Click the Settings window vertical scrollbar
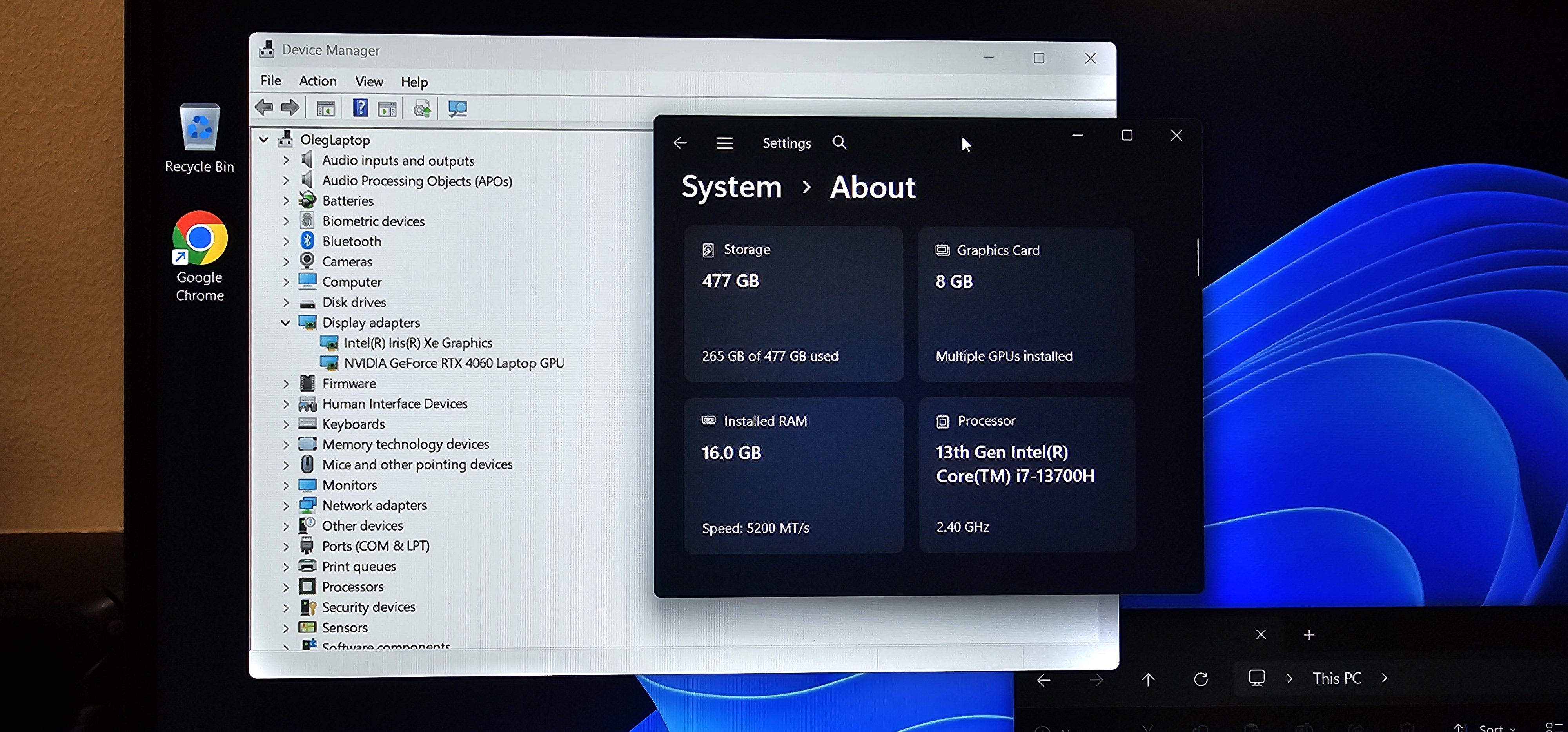Image resolution: width=1568 pixels, height=732 pixels. (x=1198, y=257)
